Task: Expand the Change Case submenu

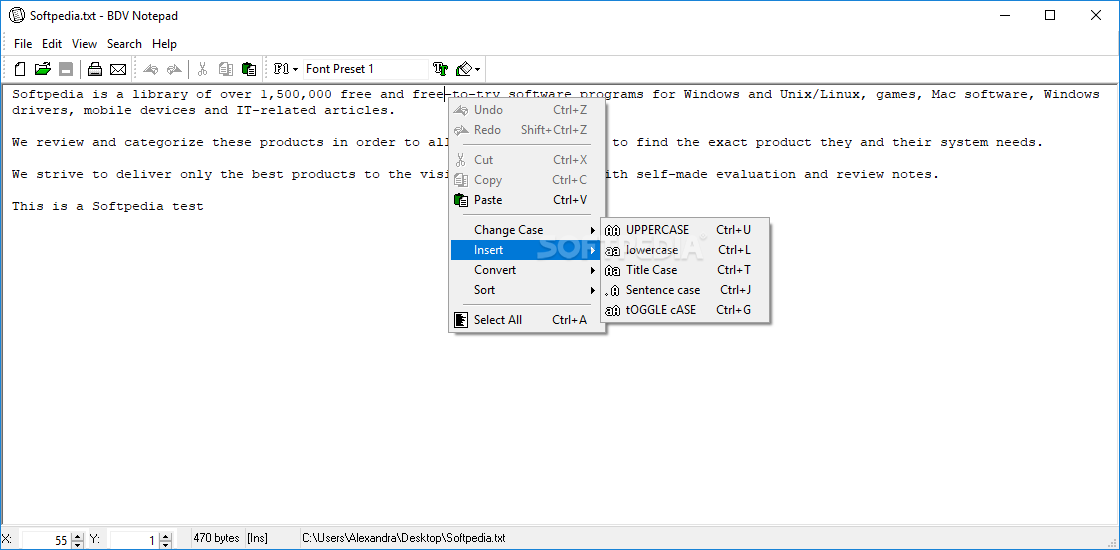Action: click(x=527, y=230)
